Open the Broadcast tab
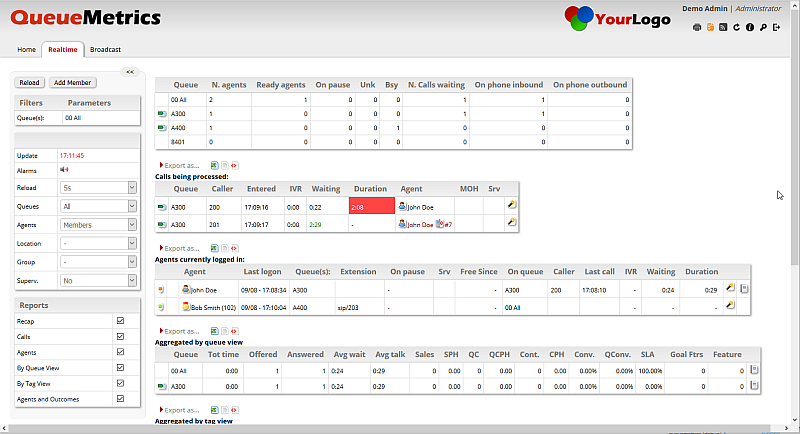Image resolution: width=800 pixels, height=434 pixels. [105, 49]
